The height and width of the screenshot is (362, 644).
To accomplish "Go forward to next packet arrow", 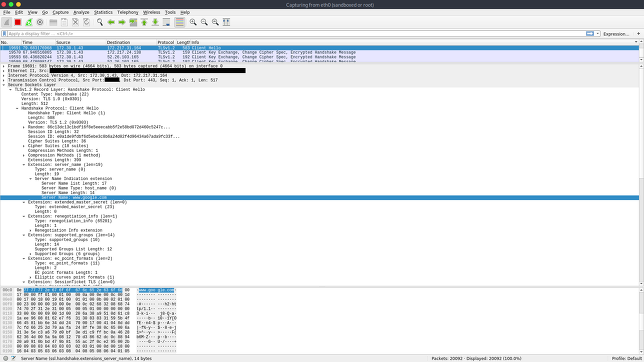I will (x=122, y=22).
